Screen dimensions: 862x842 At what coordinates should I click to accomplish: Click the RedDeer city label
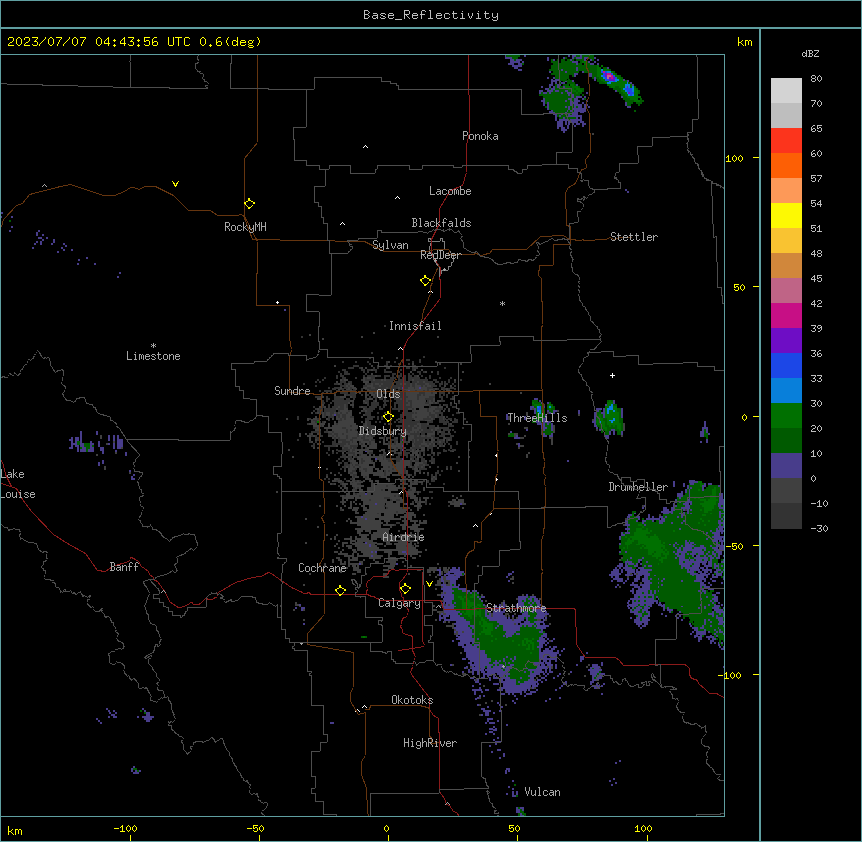tap(440, 255)
